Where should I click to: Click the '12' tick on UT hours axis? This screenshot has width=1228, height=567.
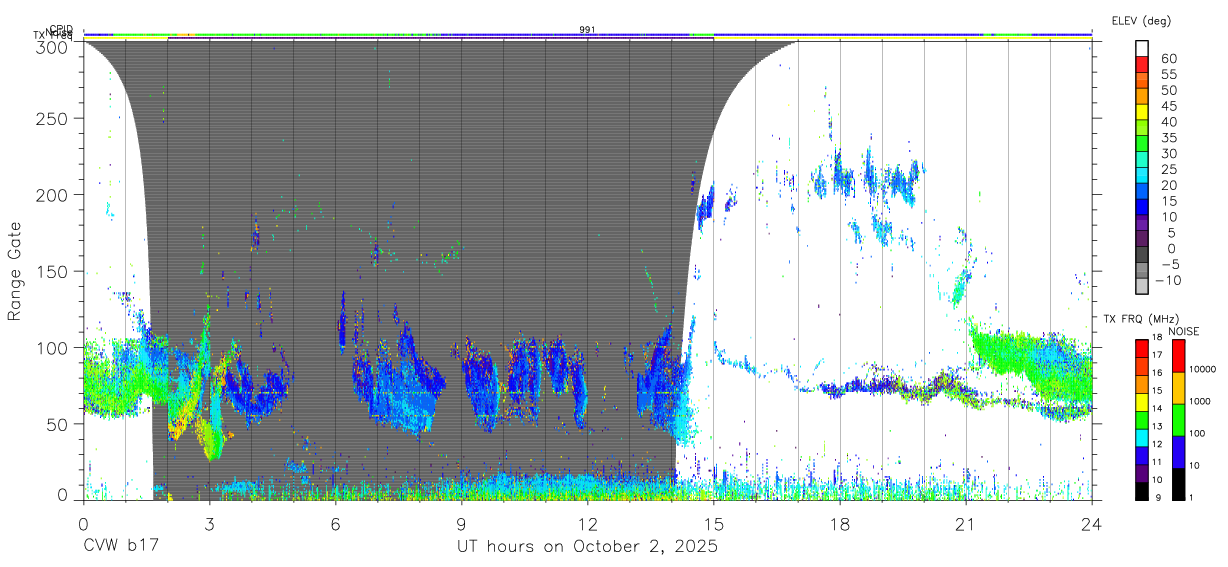coord(587,523)
